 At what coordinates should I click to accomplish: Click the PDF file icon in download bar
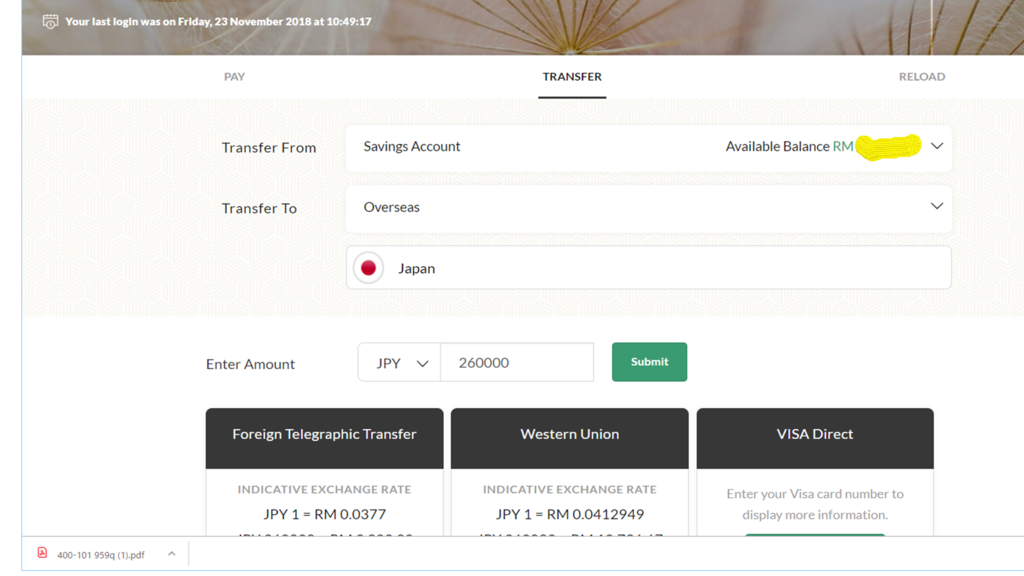(42, 553)
